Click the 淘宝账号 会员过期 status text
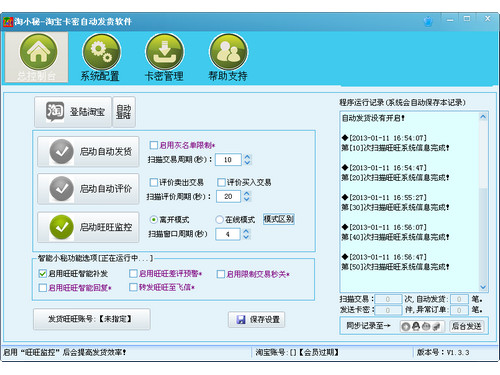 [297, 352]
